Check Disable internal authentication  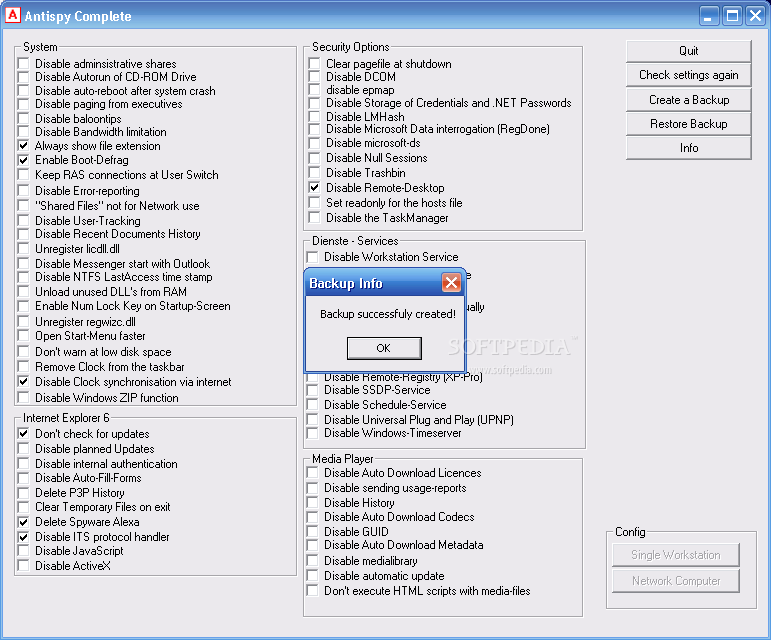point(23,464)
